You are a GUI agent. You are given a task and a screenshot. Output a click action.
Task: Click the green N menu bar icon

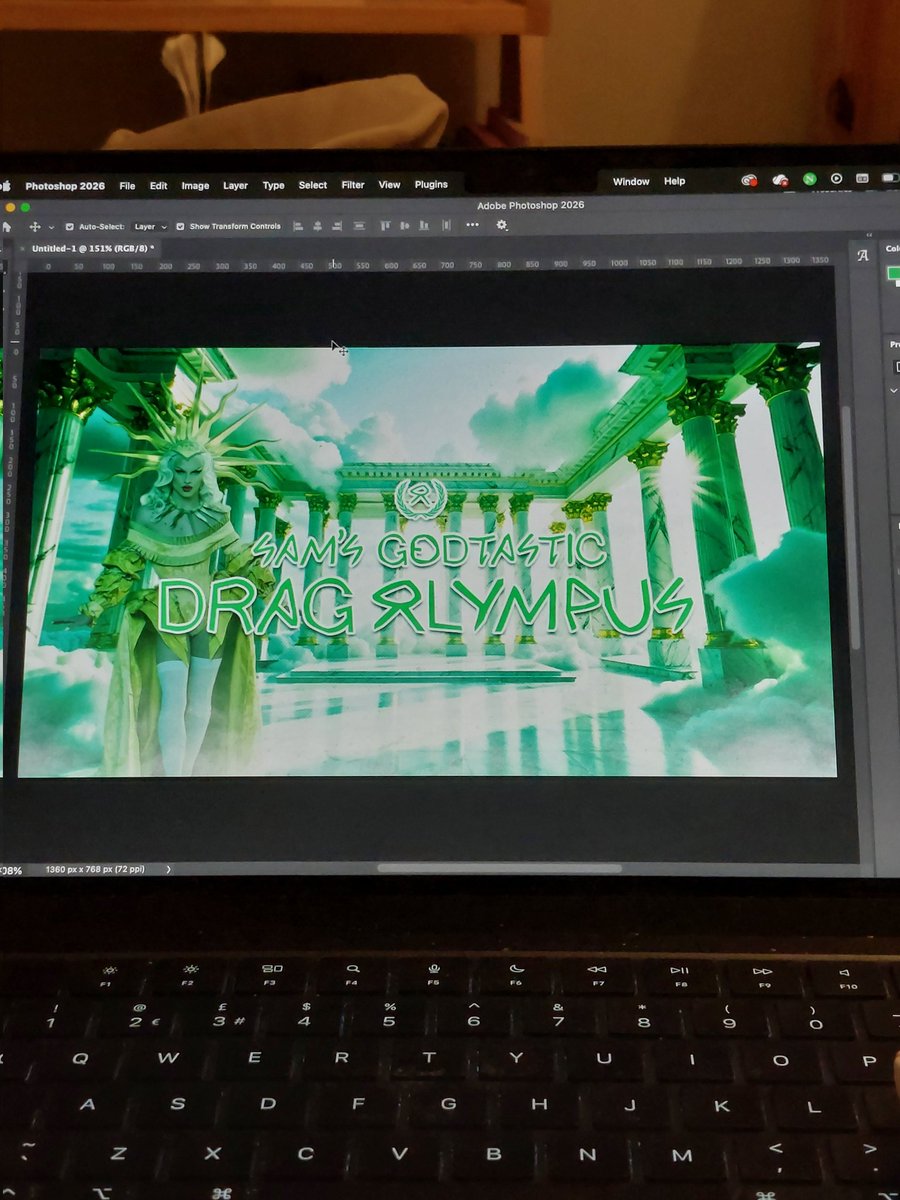pyautogui.click(x=810, y=180)
